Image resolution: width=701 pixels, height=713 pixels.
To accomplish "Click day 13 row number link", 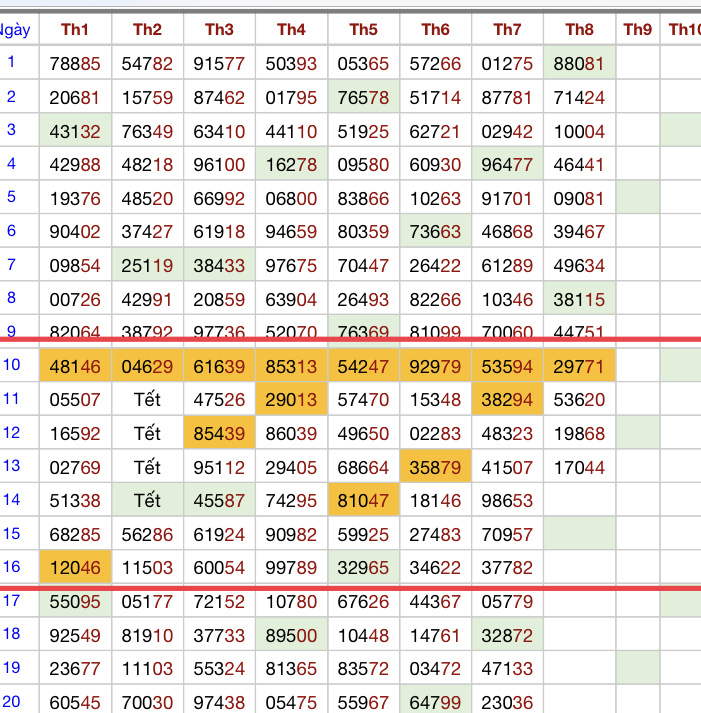I will (x=12, y=466).
